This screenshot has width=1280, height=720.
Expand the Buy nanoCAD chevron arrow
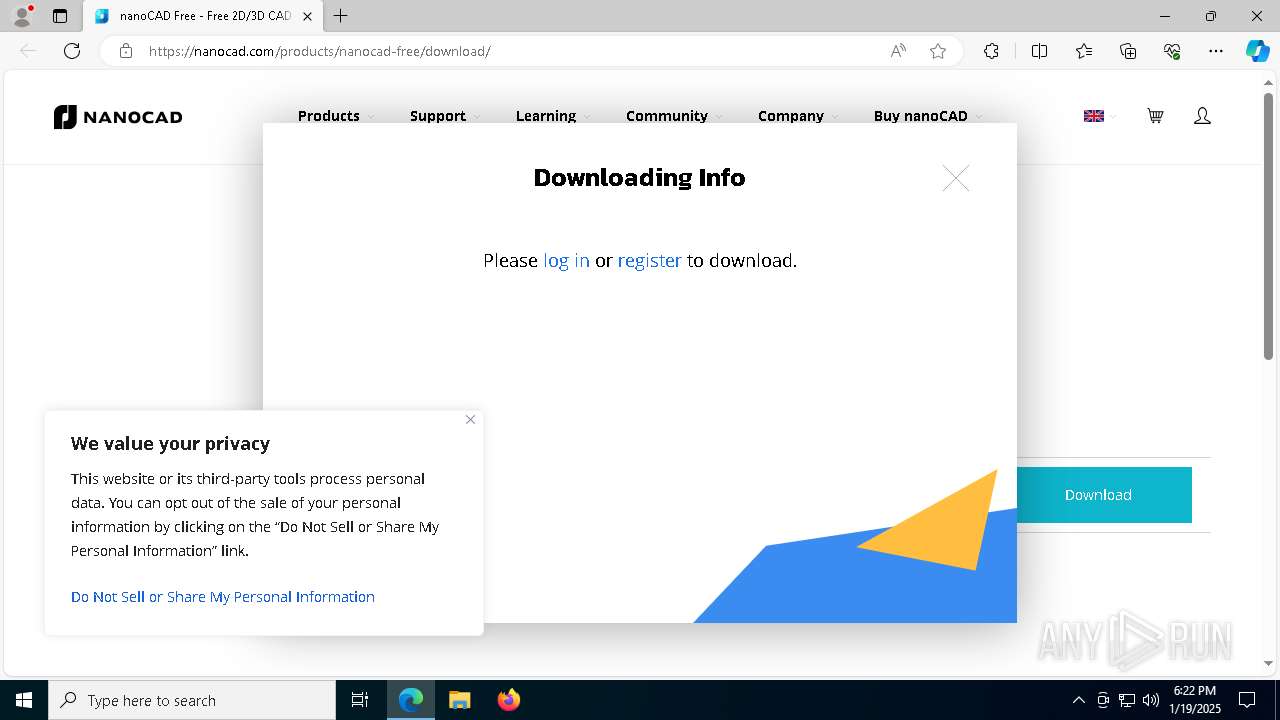(x=979, y=117)
